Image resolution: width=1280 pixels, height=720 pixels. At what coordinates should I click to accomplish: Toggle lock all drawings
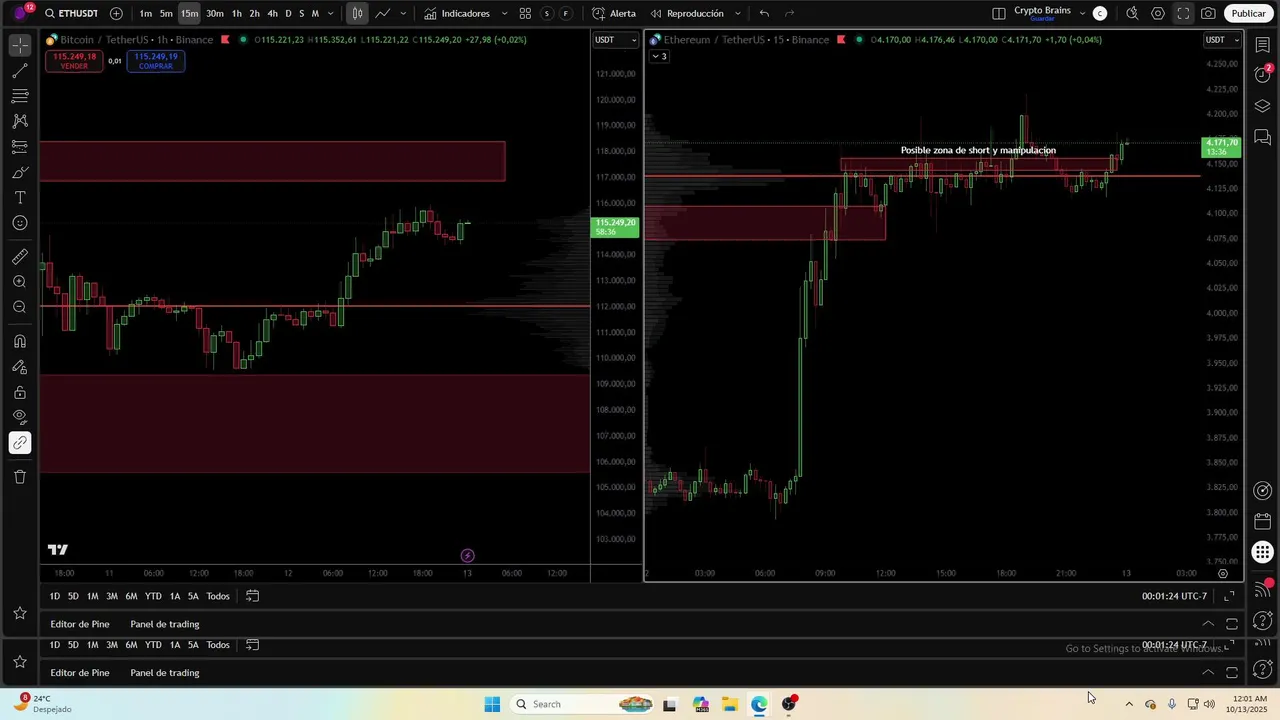pyautogui.click(x=20, y=393)
